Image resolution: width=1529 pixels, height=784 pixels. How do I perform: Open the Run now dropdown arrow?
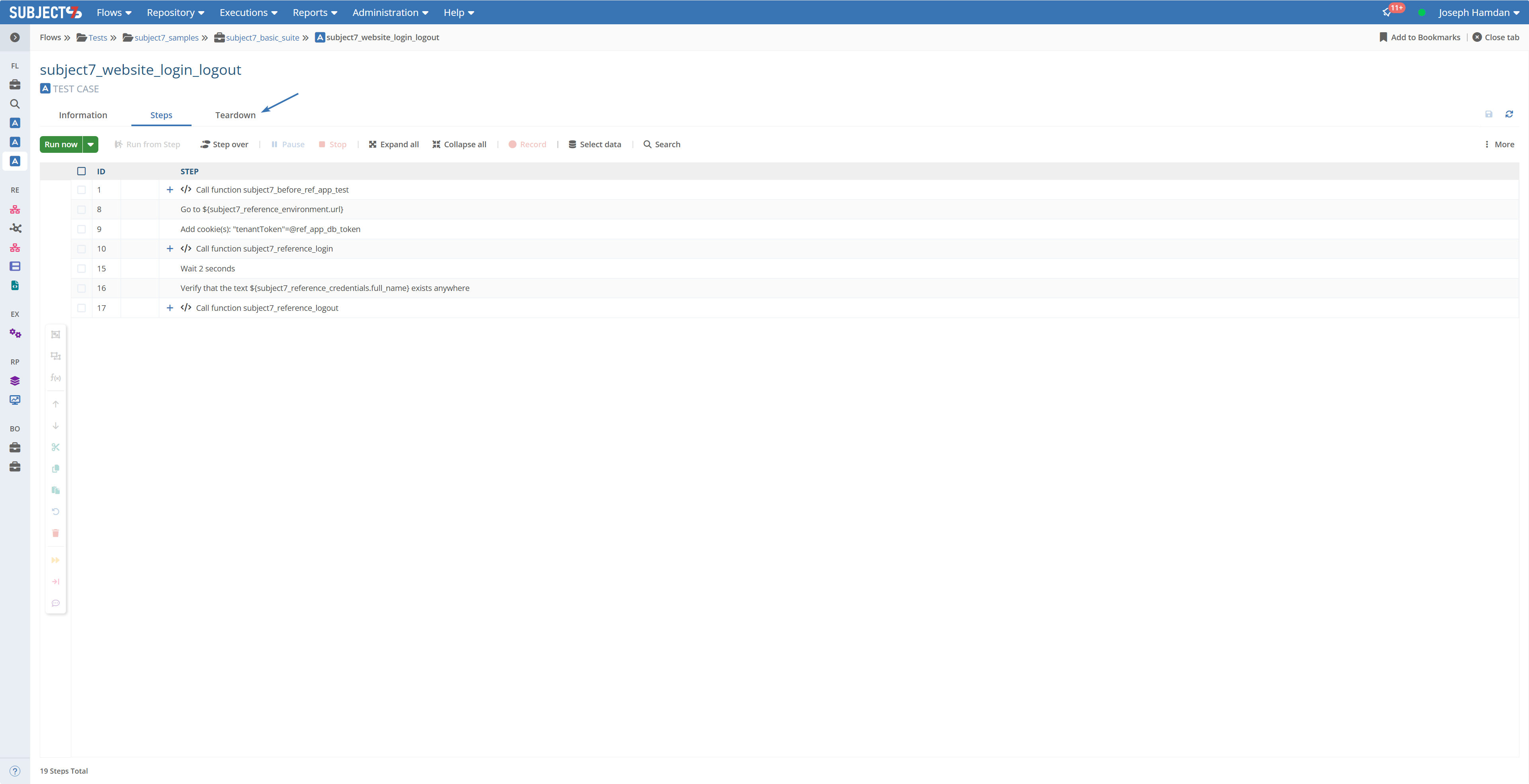(x=91, y=144)
